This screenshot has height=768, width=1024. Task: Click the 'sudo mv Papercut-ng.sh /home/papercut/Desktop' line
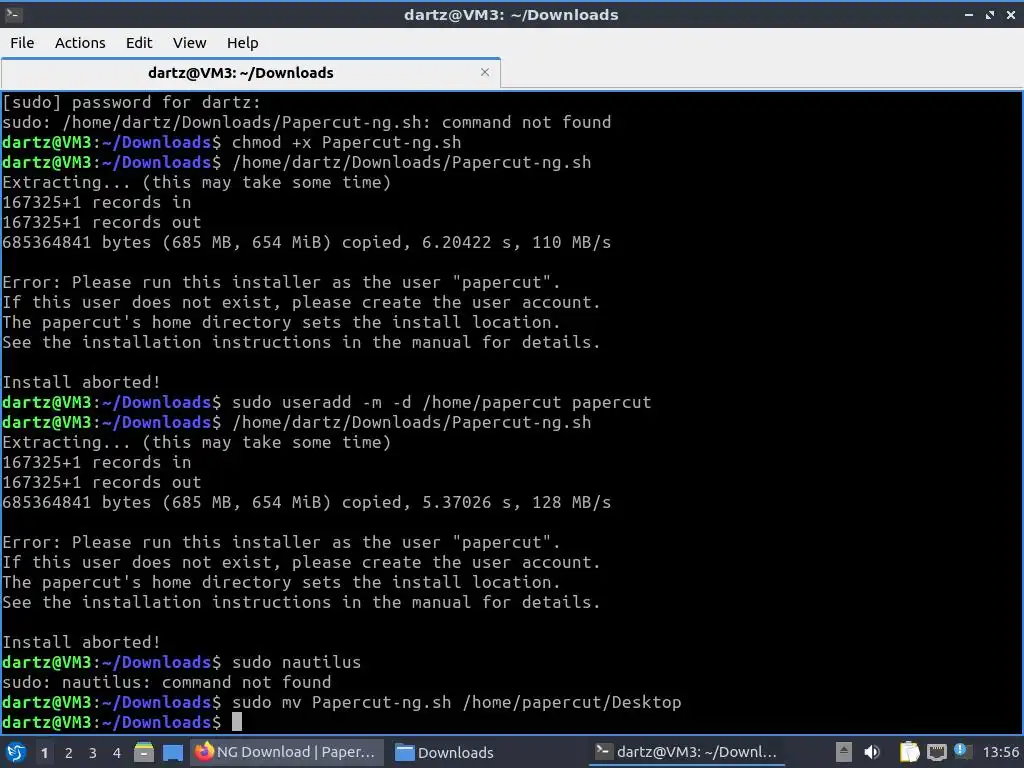point(456,703)
